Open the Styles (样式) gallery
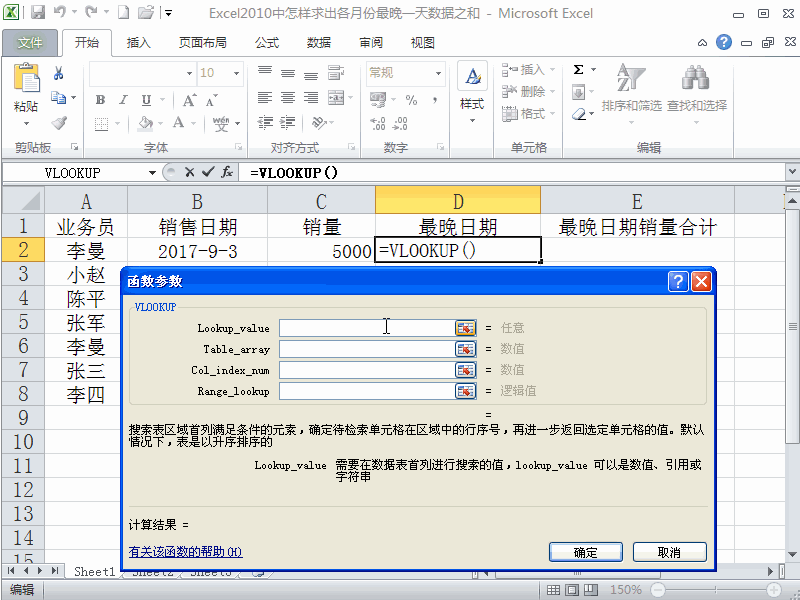This screenshot has width=800, height=600. 472,92
